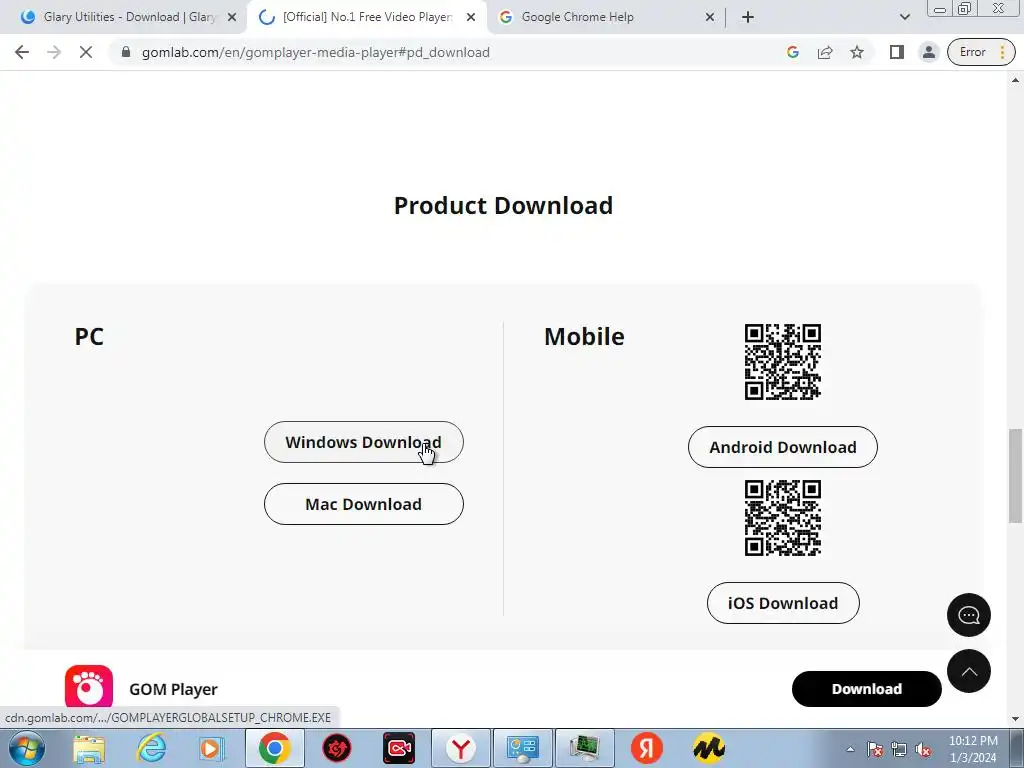Open Windows Media Player taskbar icon
The width and height of the screenshot is (1024, 768).
coord(211,748)
